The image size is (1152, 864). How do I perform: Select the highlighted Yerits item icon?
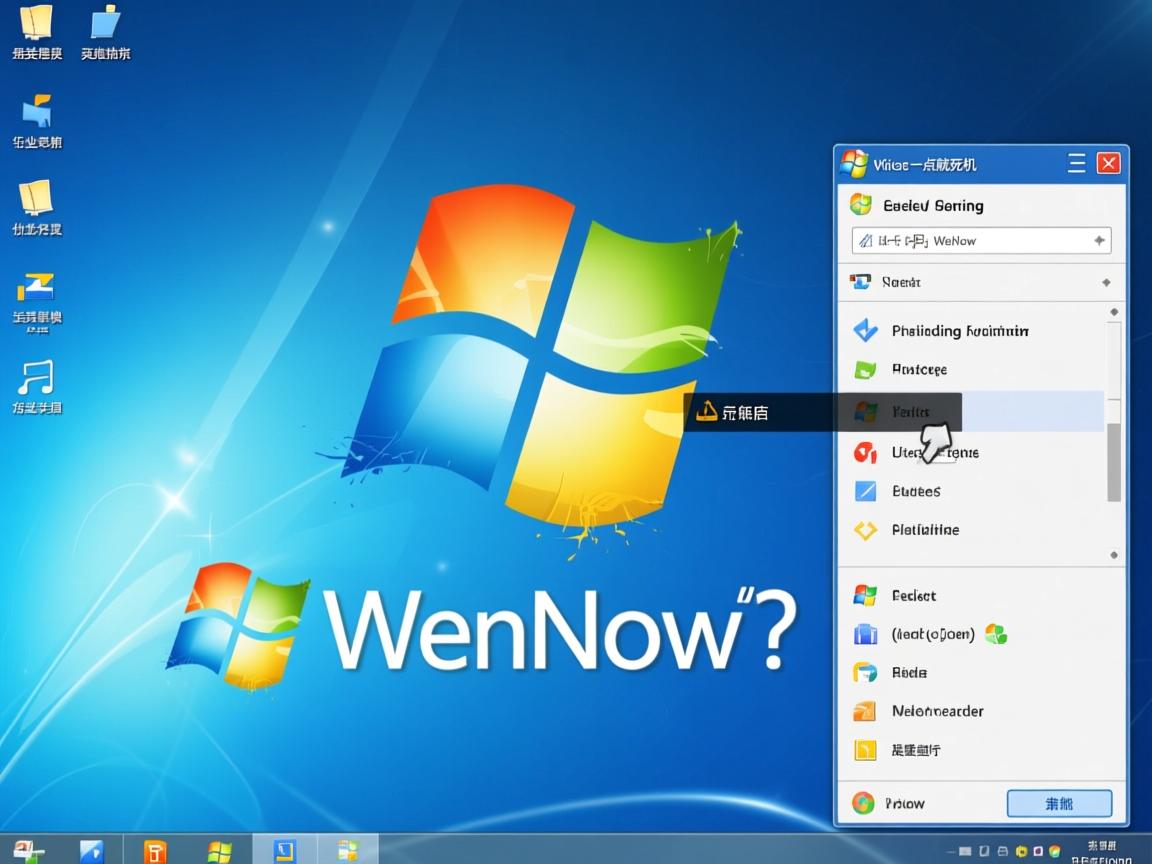[868, 412]
